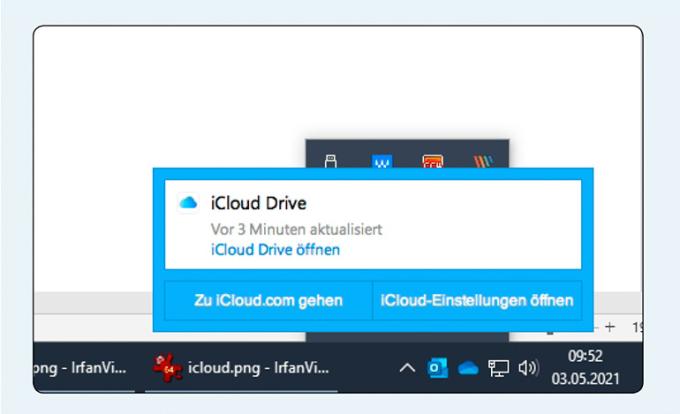Click the zoom plus button in status bar
680x414 pixels.
tap(610, 327)
